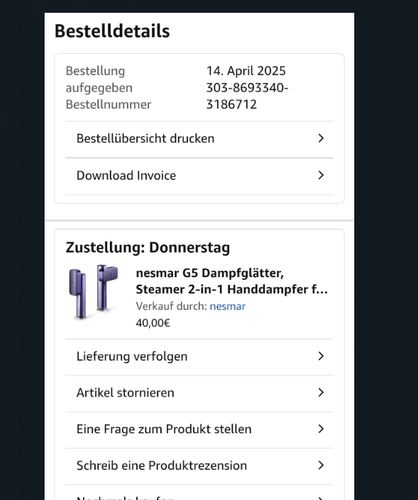Click the 40,00€ price text
The height and width of the screenshot is (500, 418).
(x=153, y=323)
